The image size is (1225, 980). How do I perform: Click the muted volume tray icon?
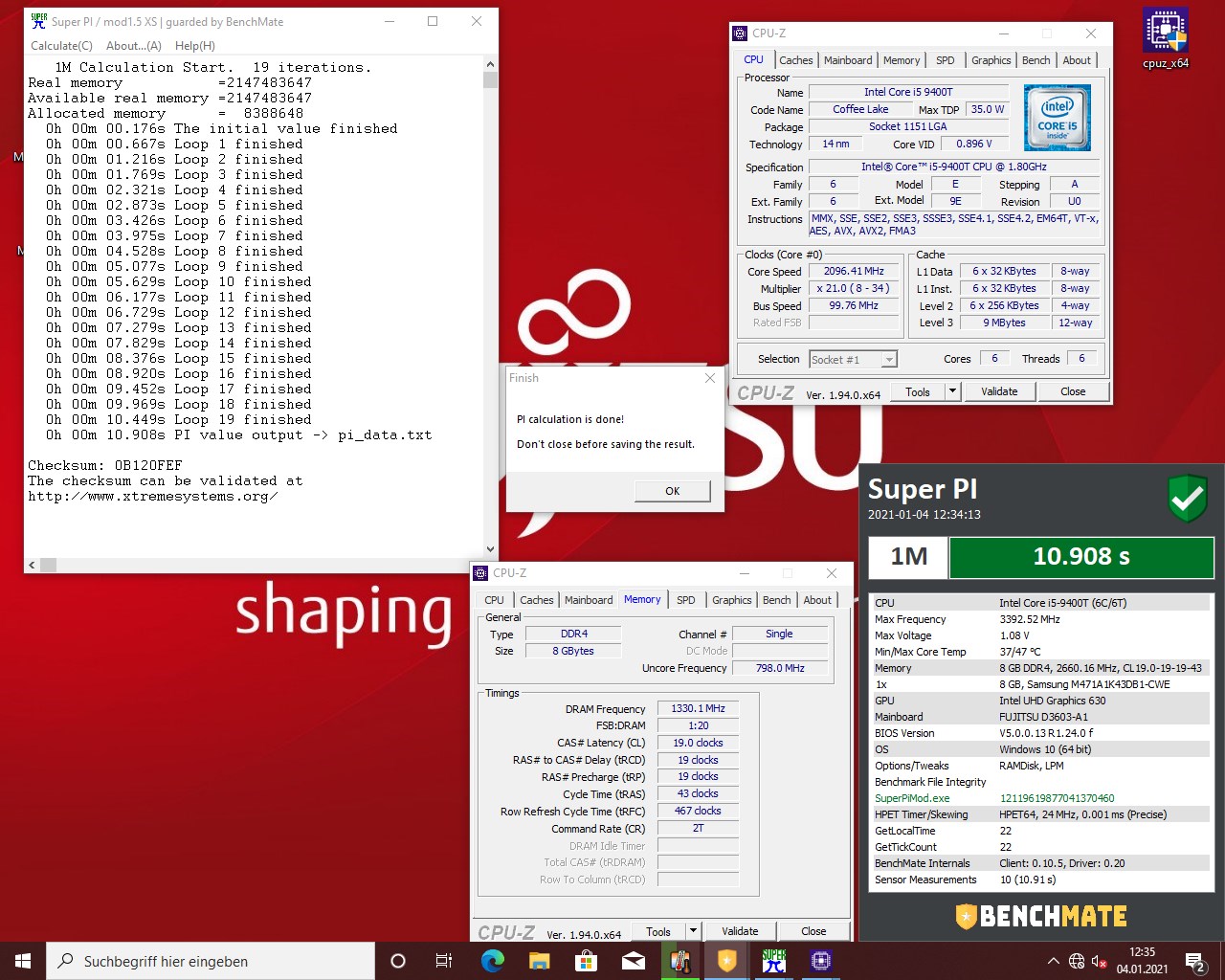[1100, 961]
